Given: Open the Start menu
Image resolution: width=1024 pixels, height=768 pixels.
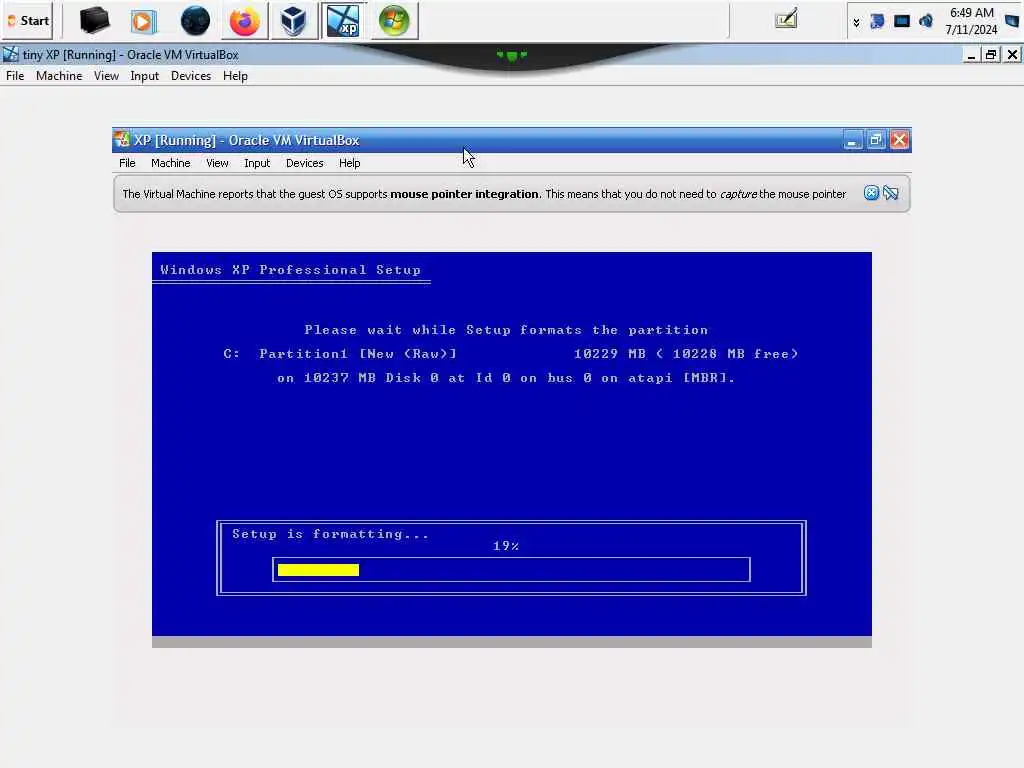Looking at the screenshot, I should 27,21.
